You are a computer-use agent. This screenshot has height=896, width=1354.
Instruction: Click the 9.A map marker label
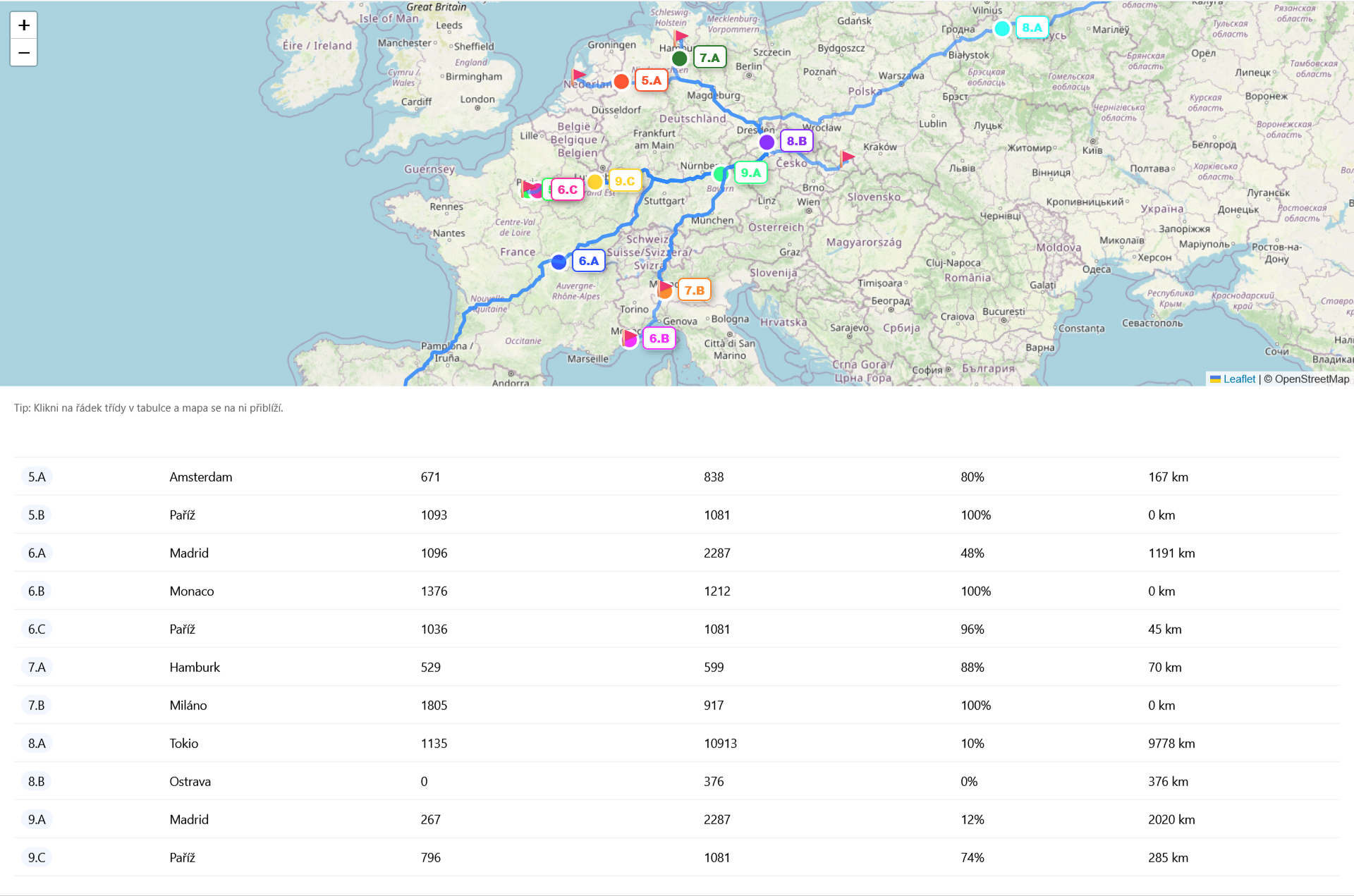750,173
